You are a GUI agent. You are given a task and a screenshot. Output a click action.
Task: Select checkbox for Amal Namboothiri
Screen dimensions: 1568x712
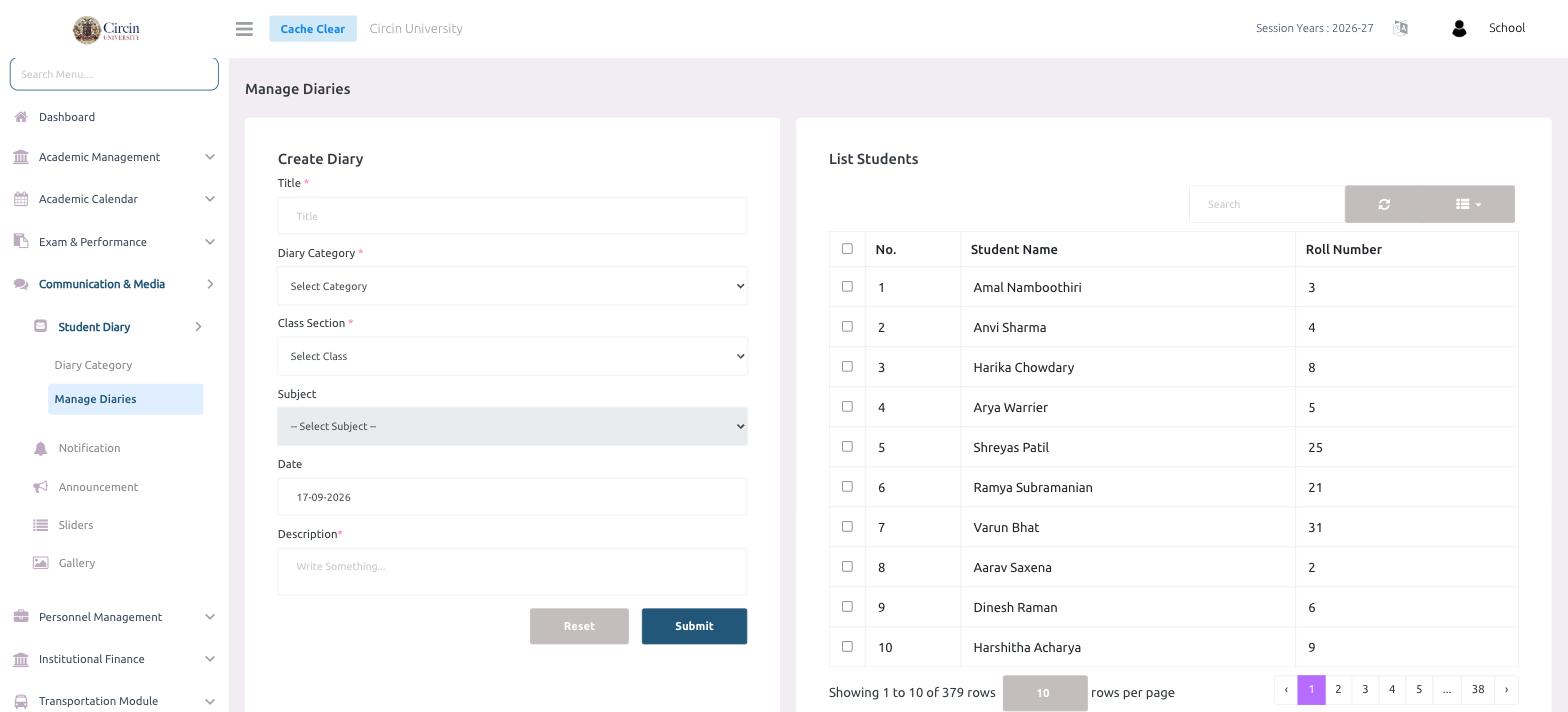tap(847, 286)
